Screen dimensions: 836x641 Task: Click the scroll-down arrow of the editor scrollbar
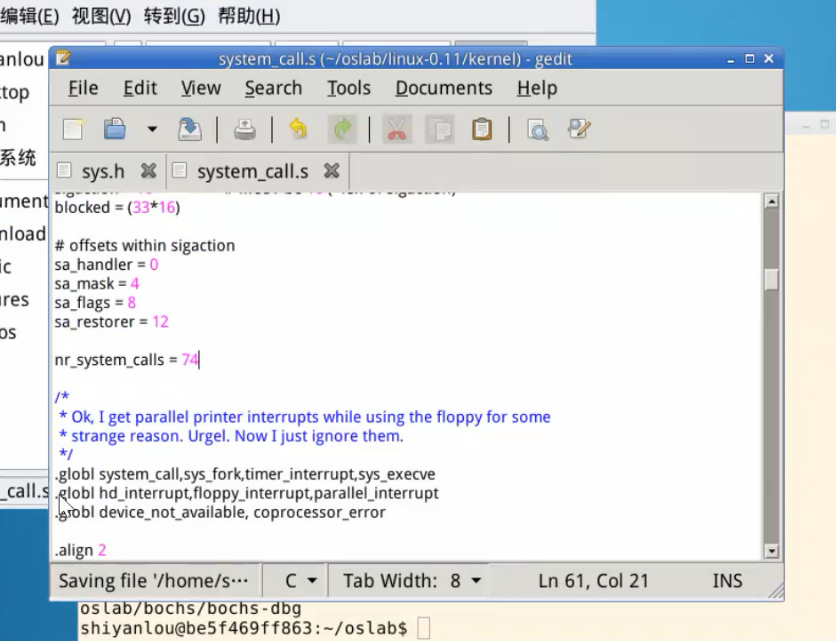771,551
